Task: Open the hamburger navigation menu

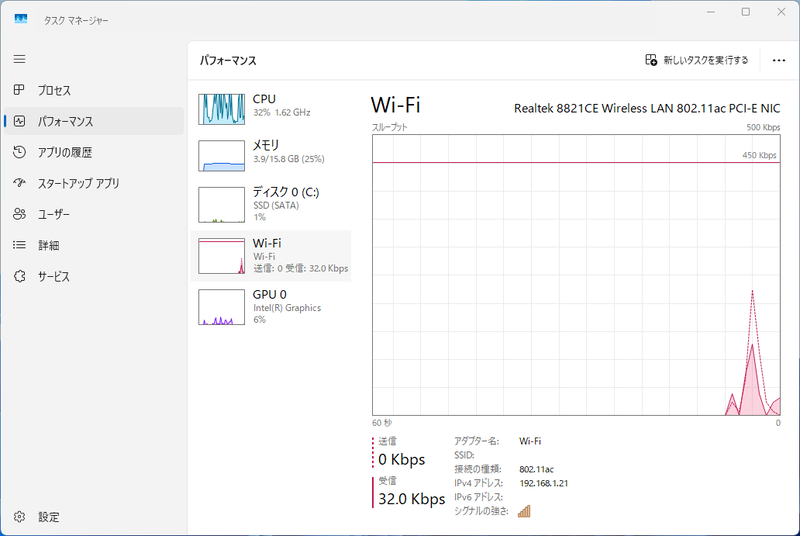Action: [x=19, y=59]
